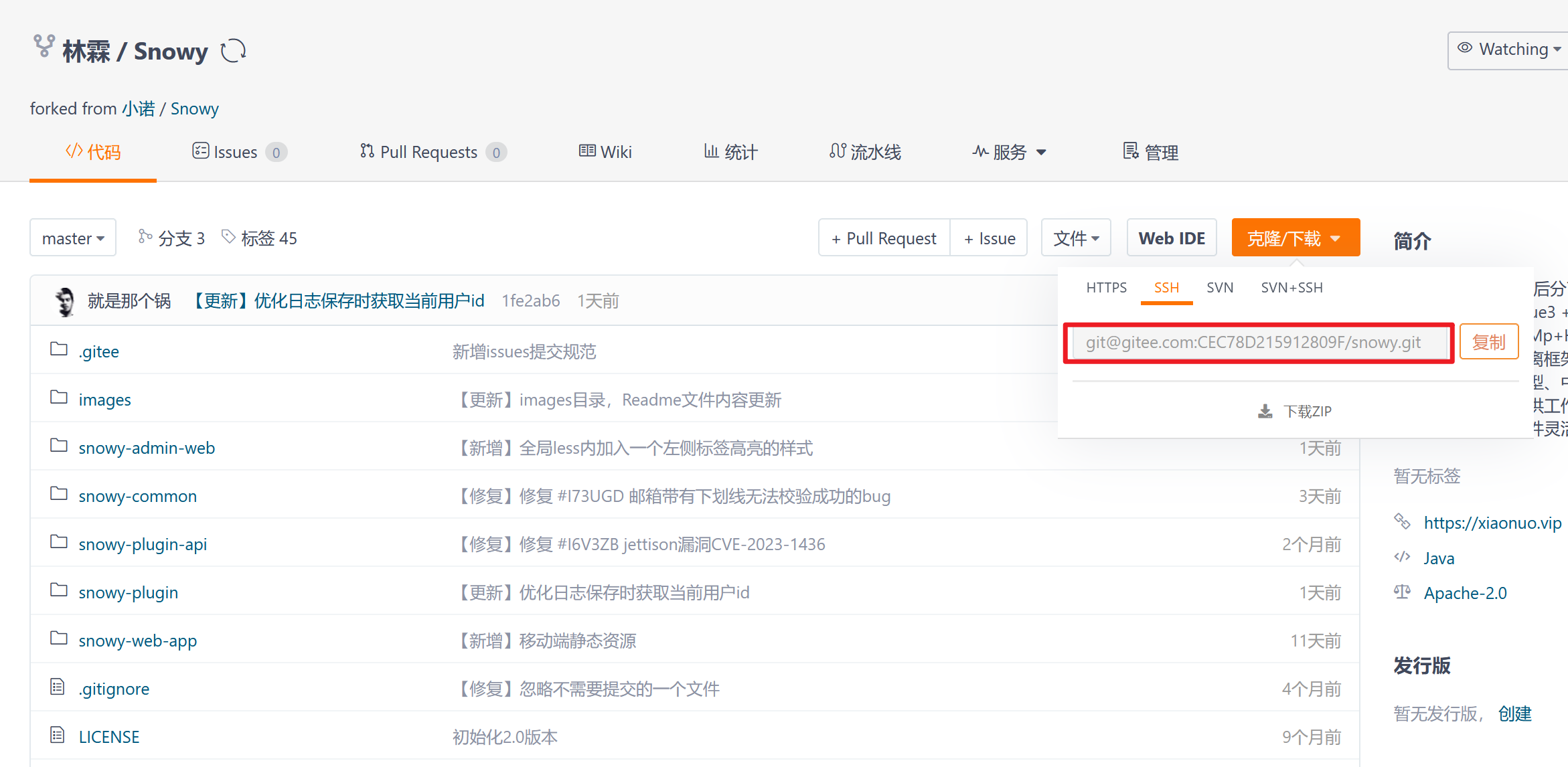Open the https://xiaonuo.vip link
Viewport: 1568px width, 767px height.
click(1492, 523)
